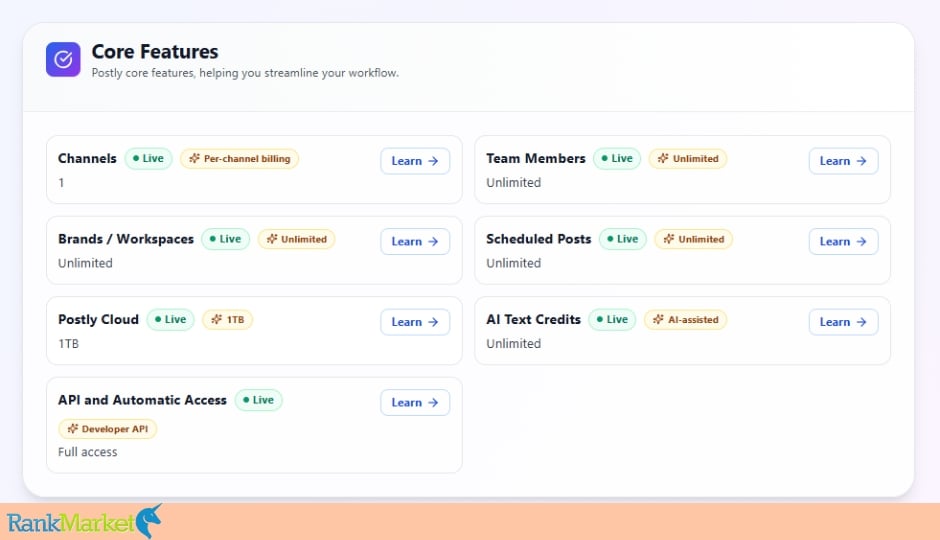Click the Unlimited badge beside Brands / Workspaces

[x=296, y=239]
